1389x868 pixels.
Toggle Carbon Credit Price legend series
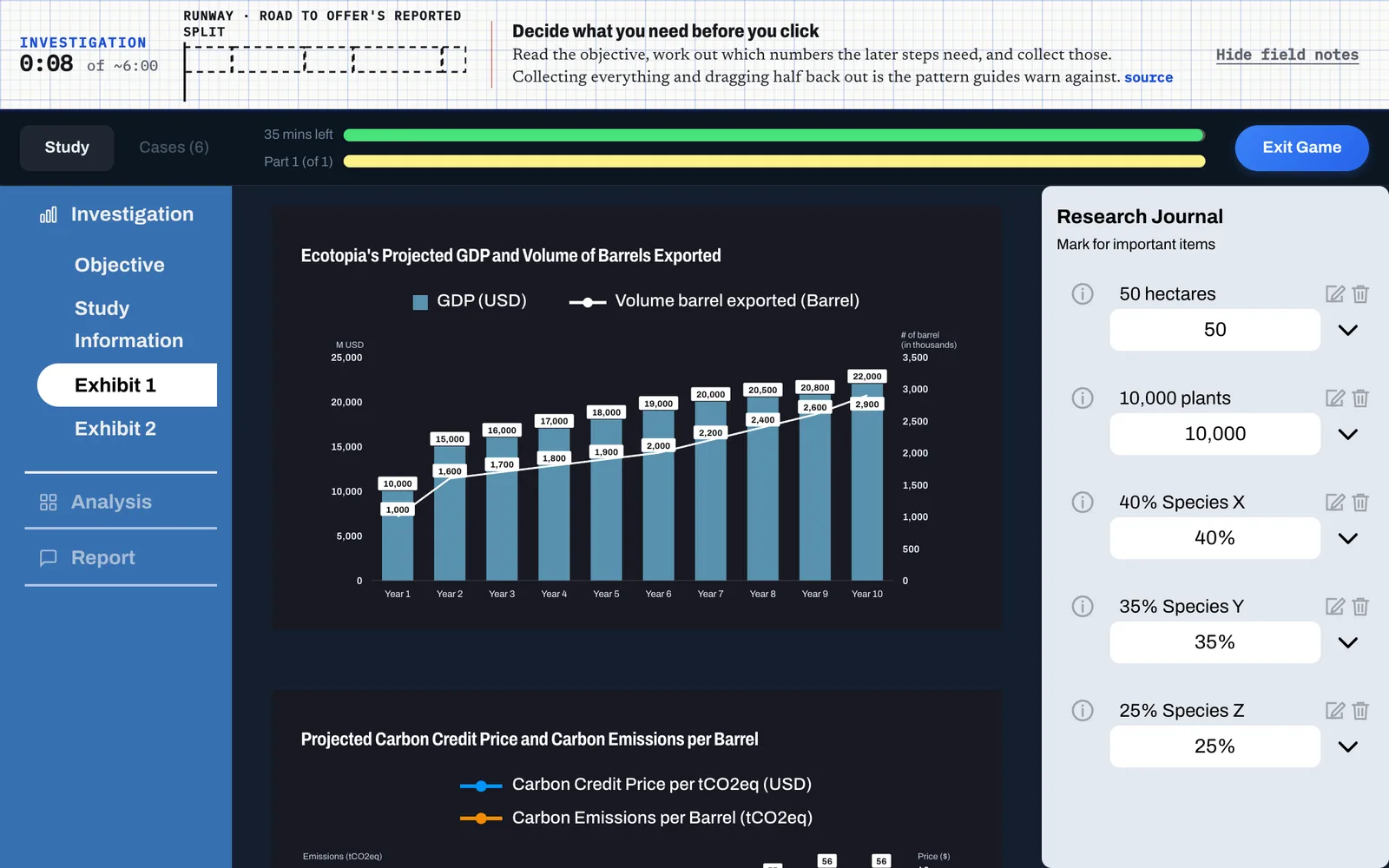coord(635,785)
